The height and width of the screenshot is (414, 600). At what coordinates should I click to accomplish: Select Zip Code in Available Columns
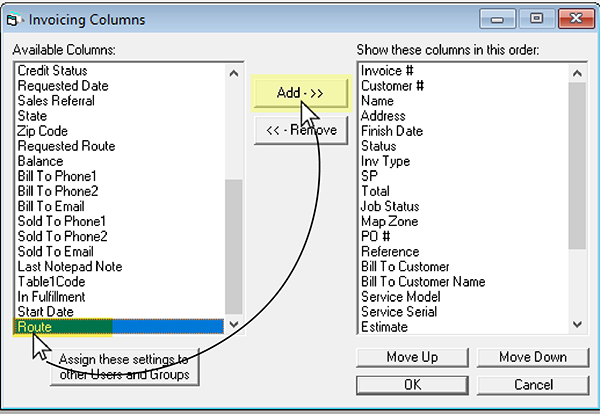(x=120, y=131)
